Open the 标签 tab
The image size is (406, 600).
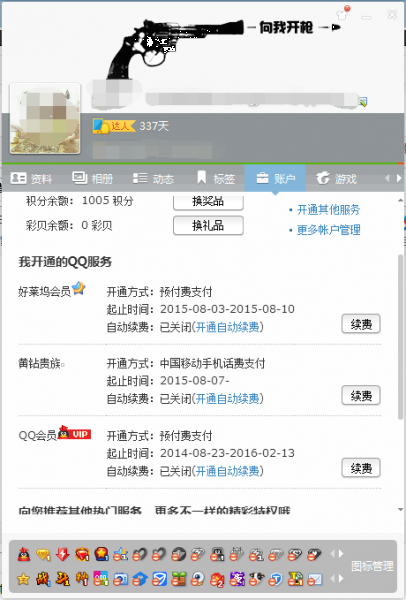(x=216, y=178)
